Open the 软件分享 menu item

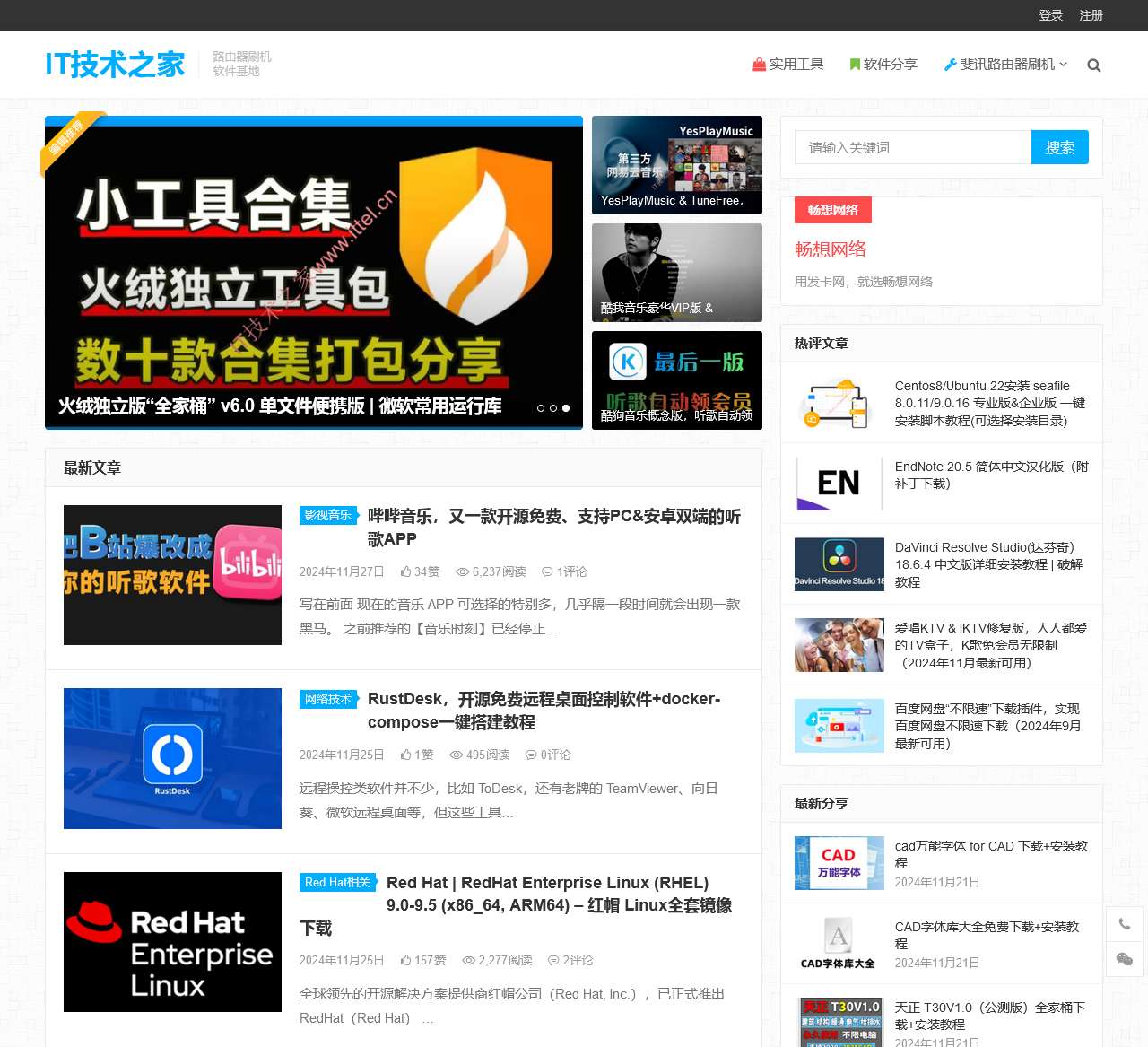click(x=883, y=65)
